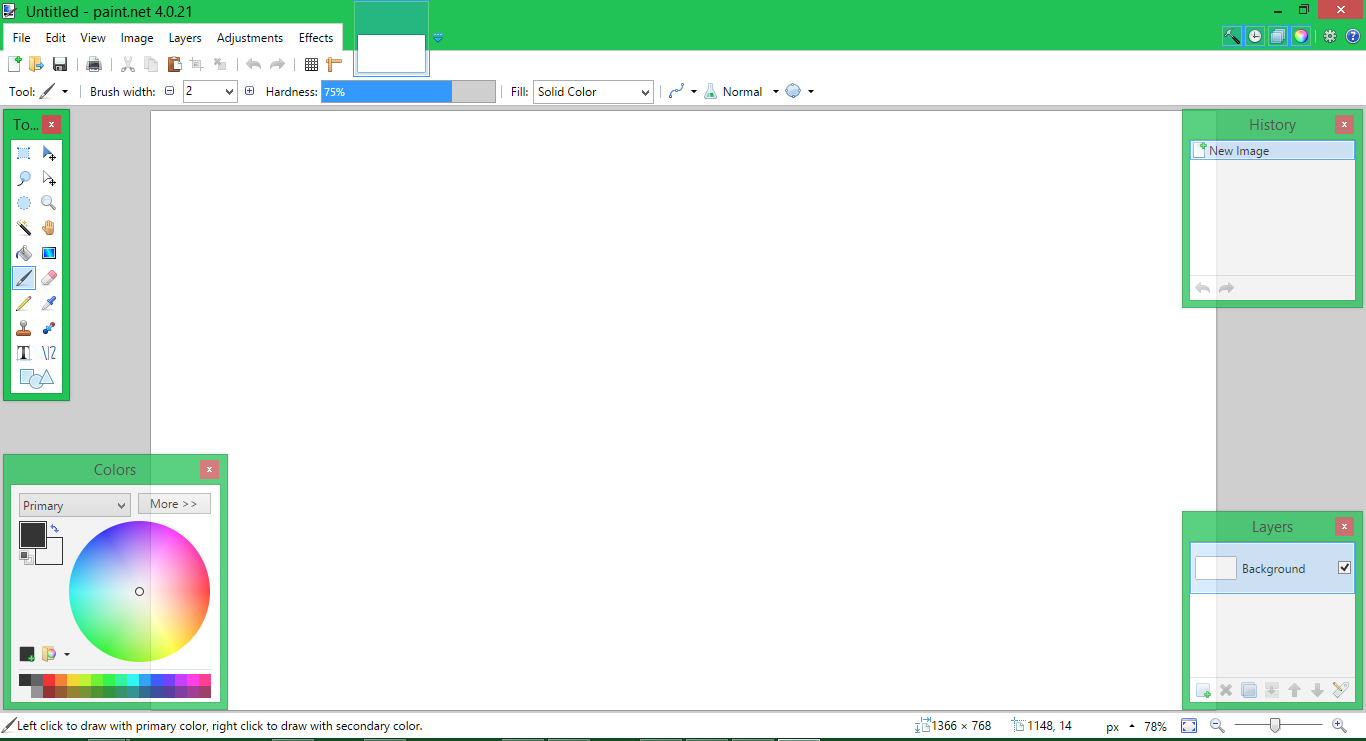Pick the Text tool
1366x741 pixels.
(x=24, y=353)
